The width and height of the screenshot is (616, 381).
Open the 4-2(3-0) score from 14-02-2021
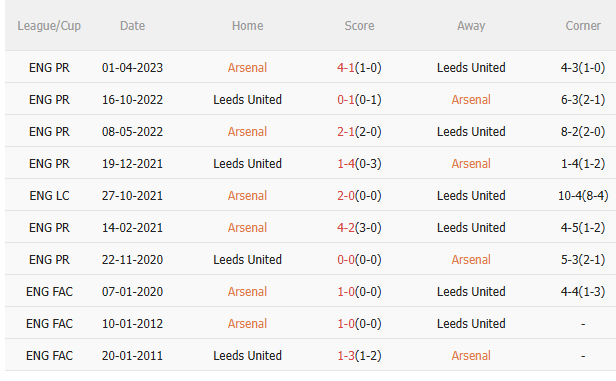359,228
